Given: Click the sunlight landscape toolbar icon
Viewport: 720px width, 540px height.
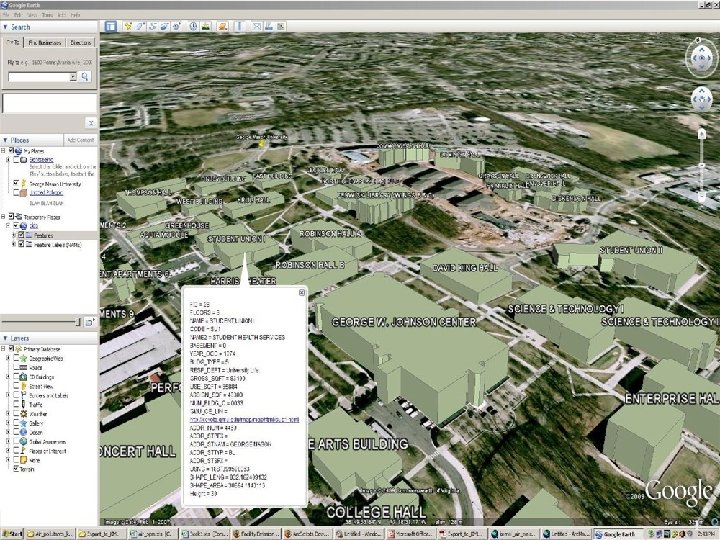Looking at the screenshot, I should [x=206, y=27].
